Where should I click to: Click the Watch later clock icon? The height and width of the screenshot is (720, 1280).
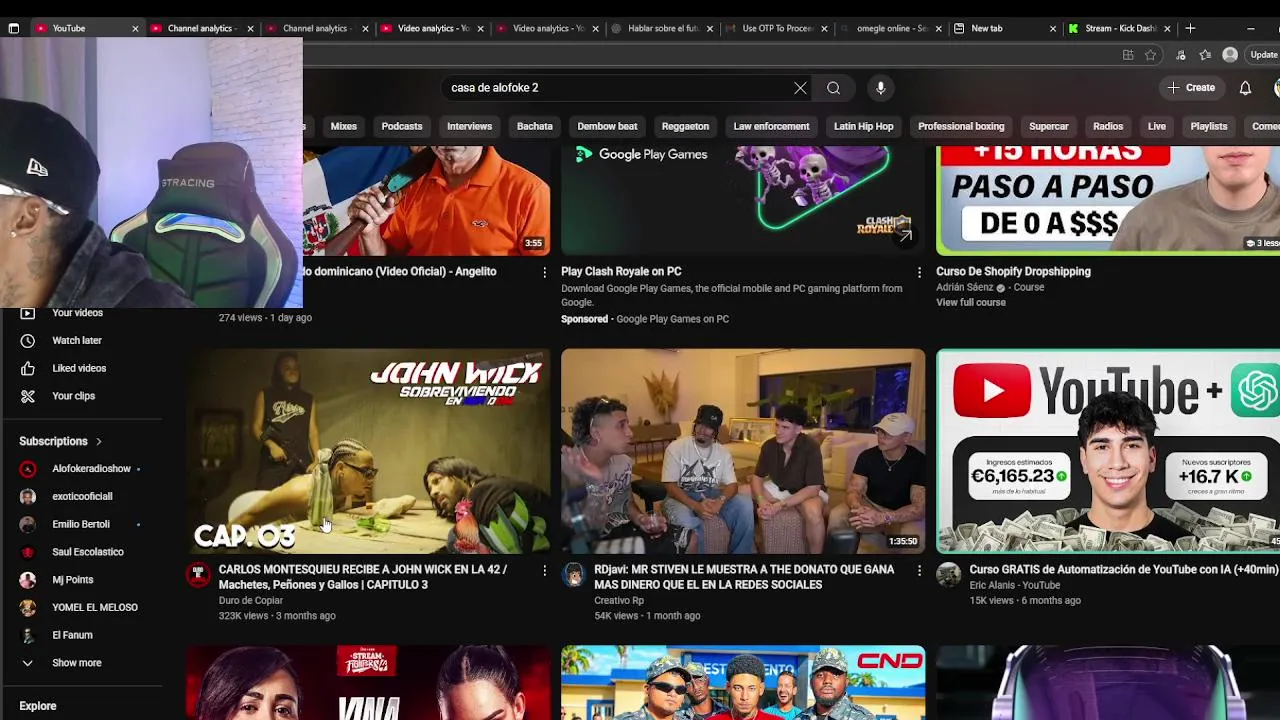[28, 341]
